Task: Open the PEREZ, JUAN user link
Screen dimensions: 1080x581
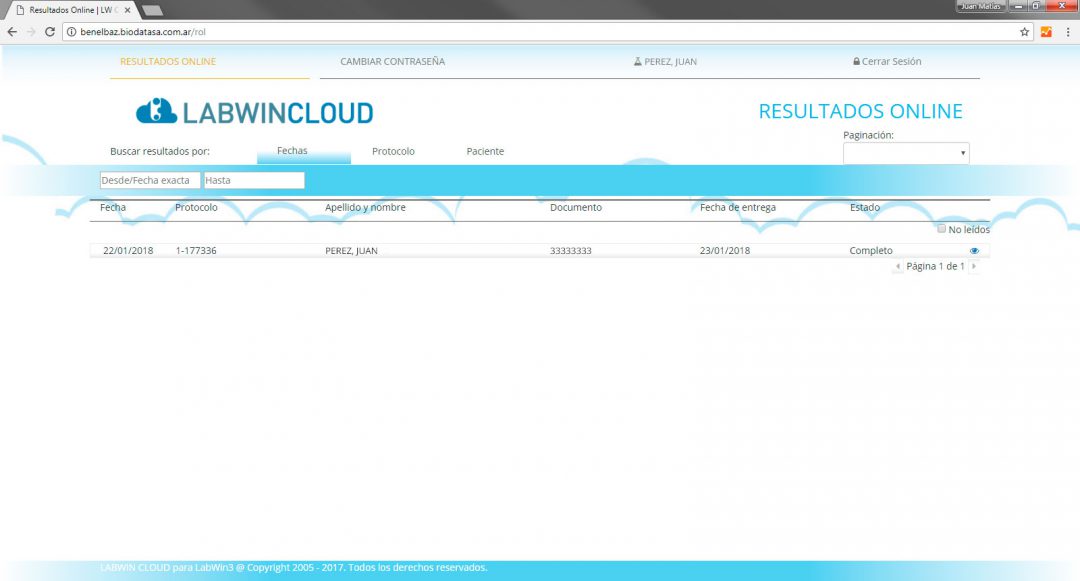Action: click(x=665, y=62)
